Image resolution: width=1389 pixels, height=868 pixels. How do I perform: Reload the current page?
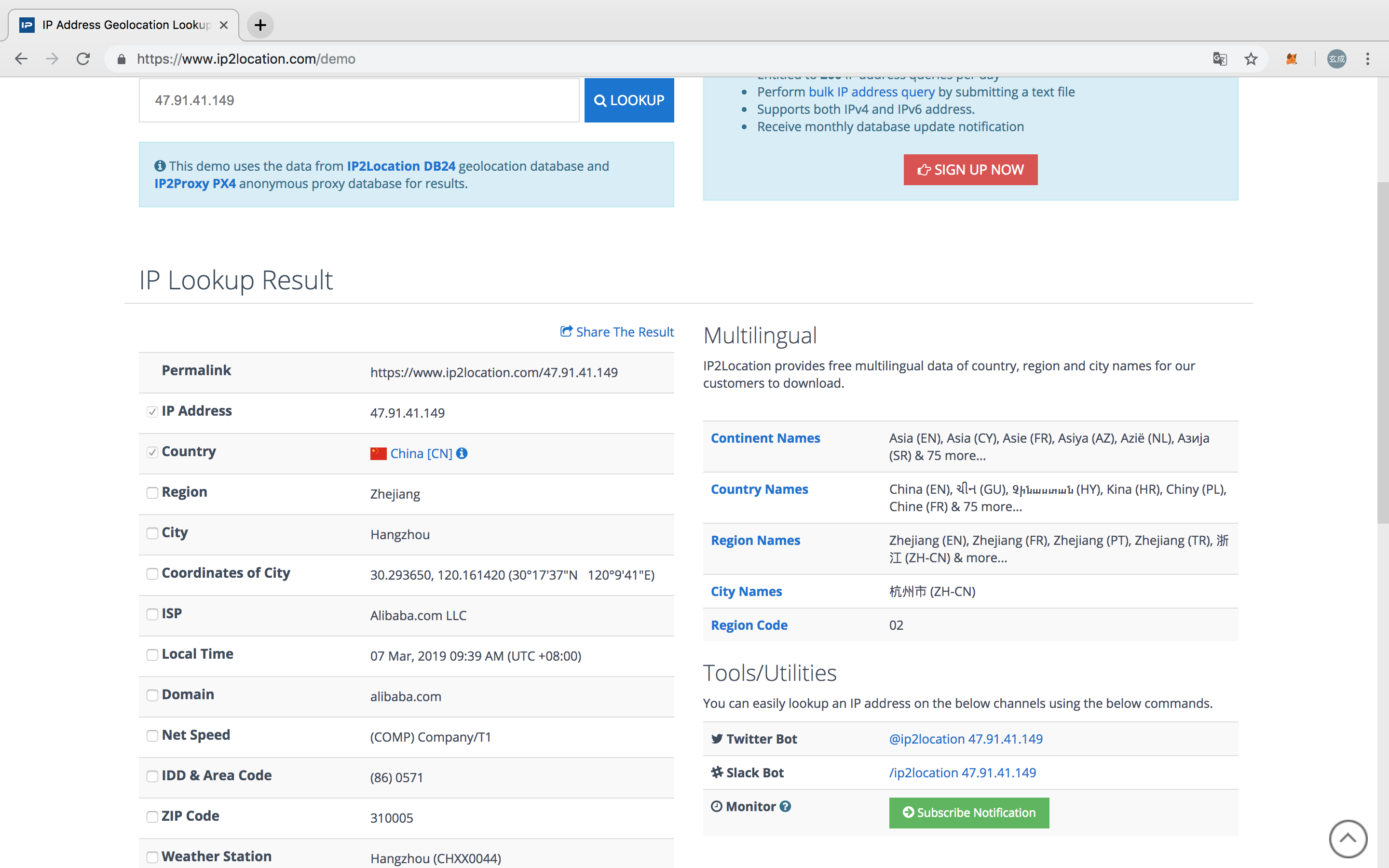(x=83, y=58)
